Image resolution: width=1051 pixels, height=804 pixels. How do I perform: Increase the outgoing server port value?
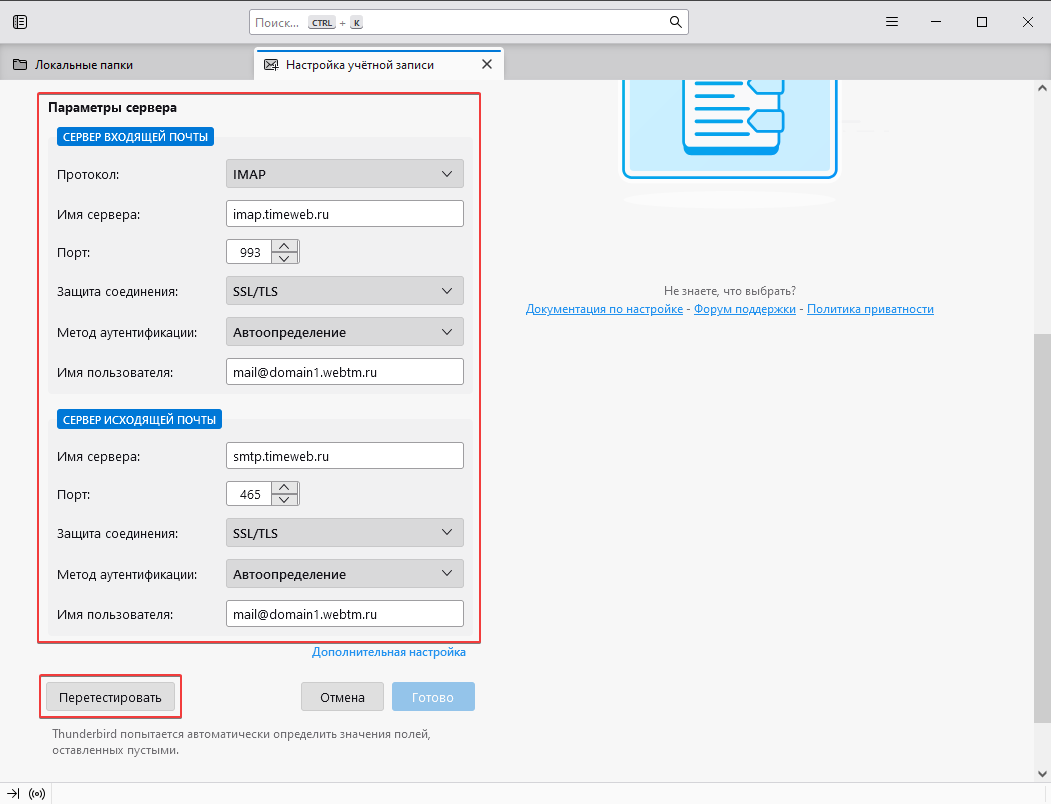click(284, 488)
